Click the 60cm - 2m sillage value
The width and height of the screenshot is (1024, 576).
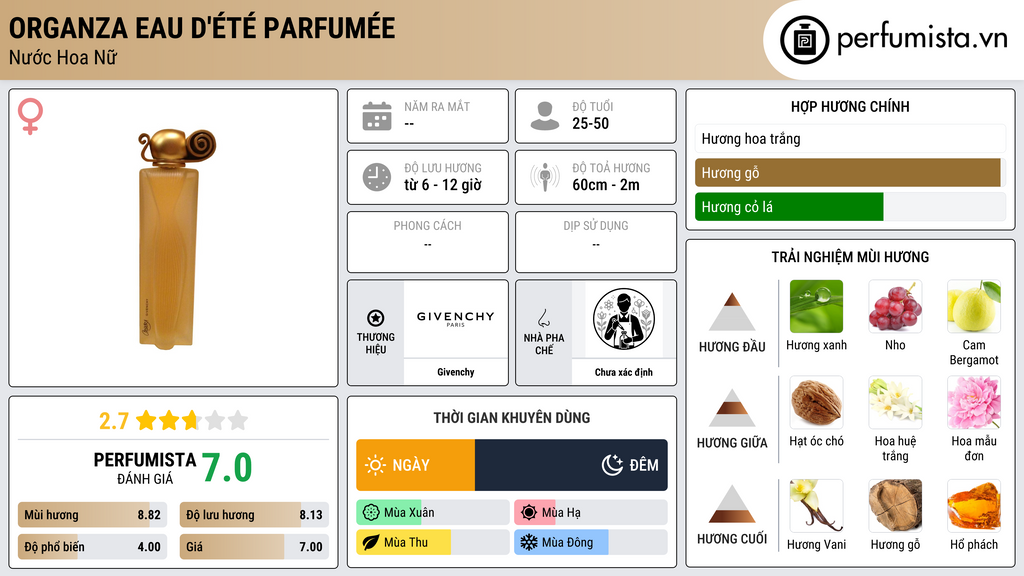coord(606,185)
